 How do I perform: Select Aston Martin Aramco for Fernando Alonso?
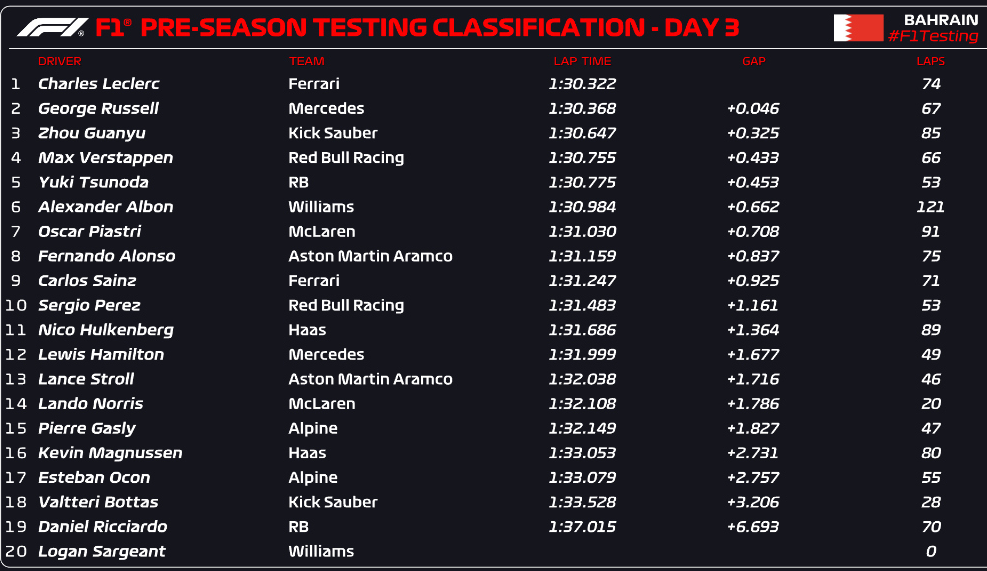pos(370,256)
